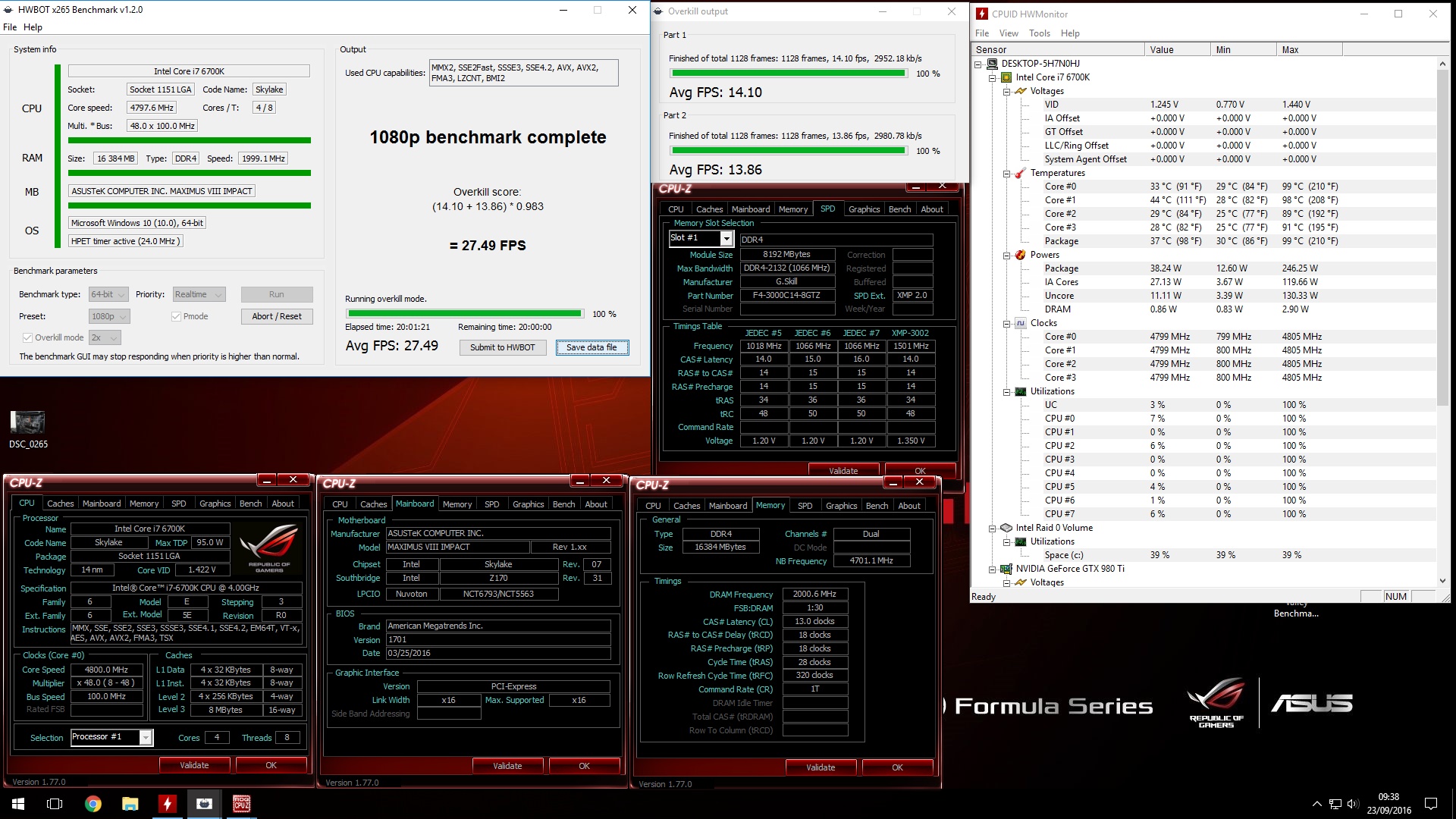The height and width of the screenshot is (819, 1456).
Task: Open Benchmark type 64-bit dropdown
Action: 108,294
